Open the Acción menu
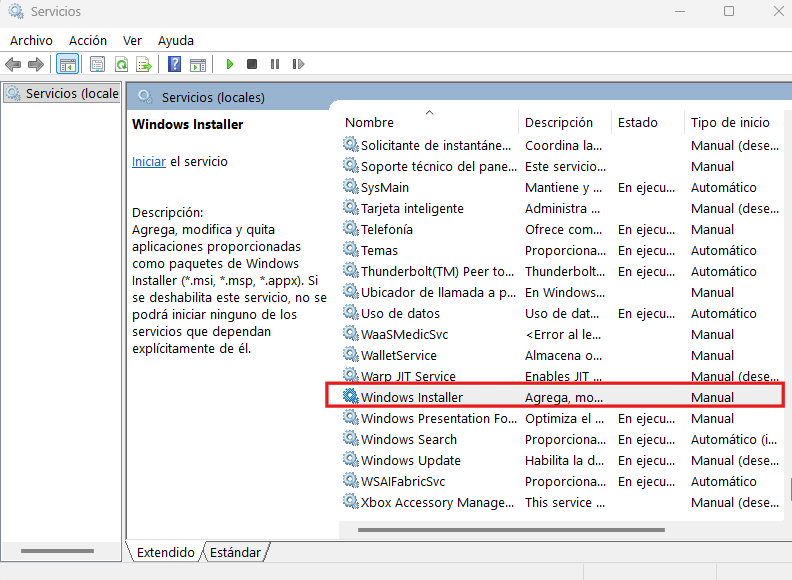 pos(87,40)
